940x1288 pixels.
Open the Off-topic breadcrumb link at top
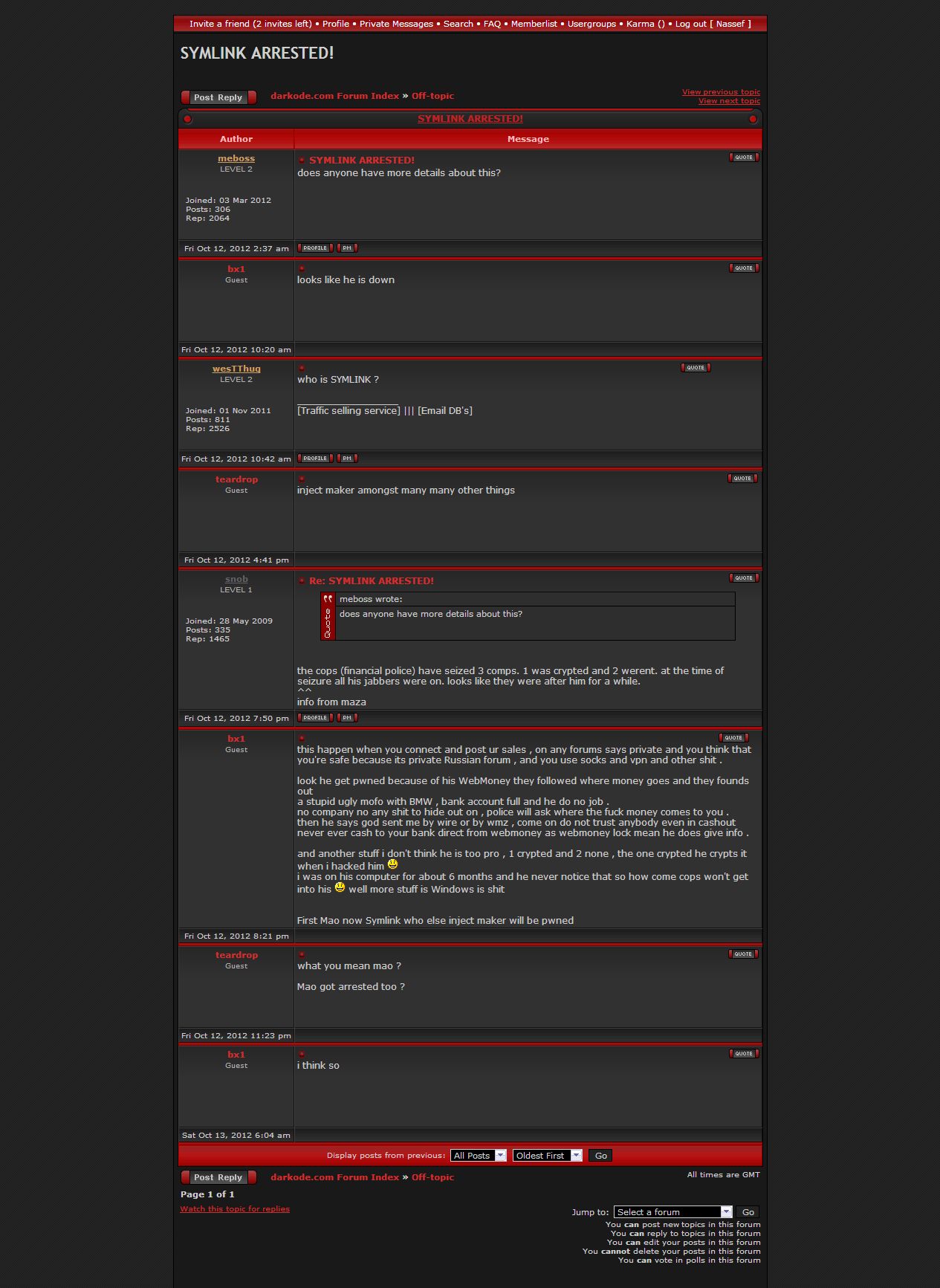[432, 96]
